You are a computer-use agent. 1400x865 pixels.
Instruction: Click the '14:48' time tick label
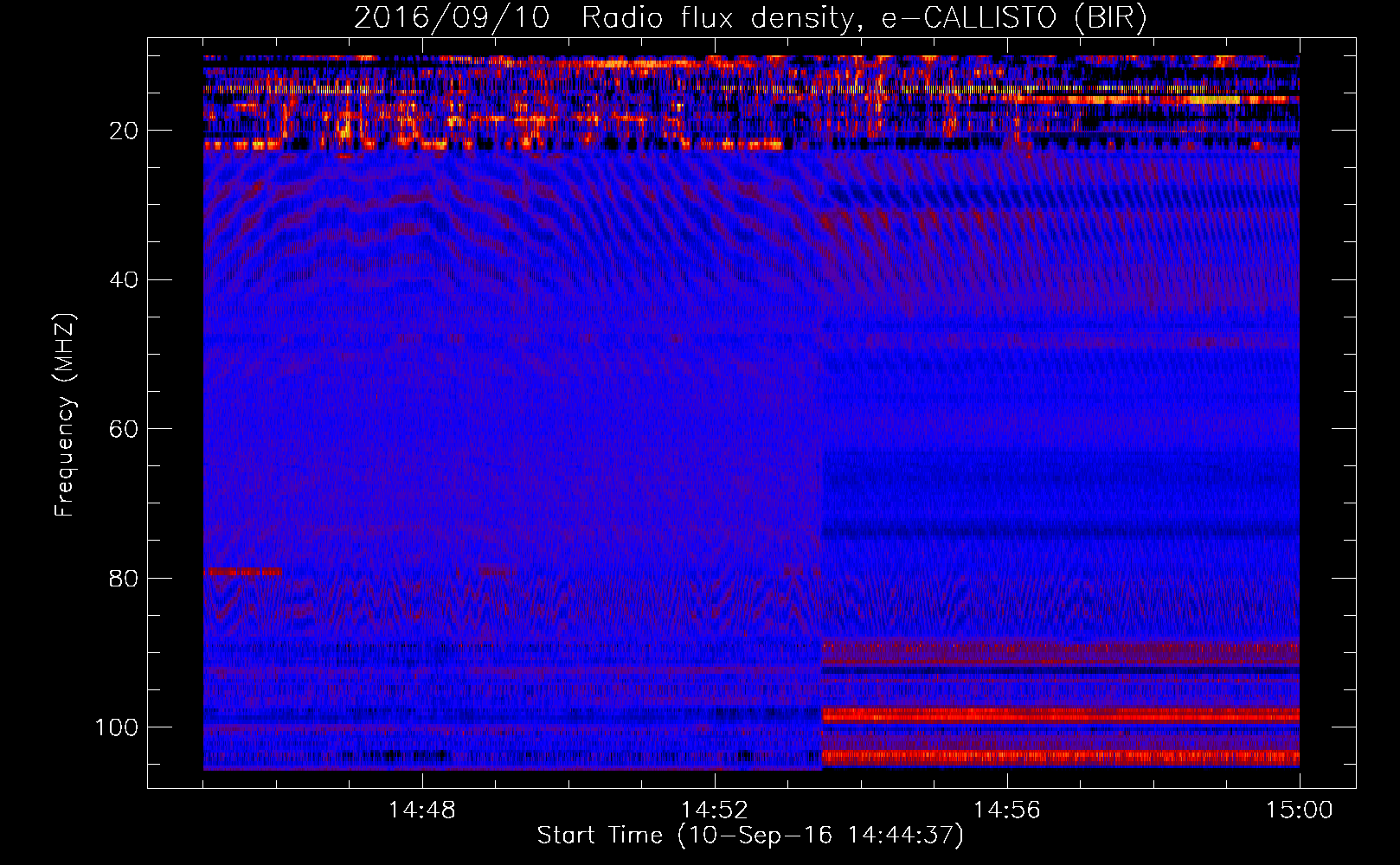[422, 811]
